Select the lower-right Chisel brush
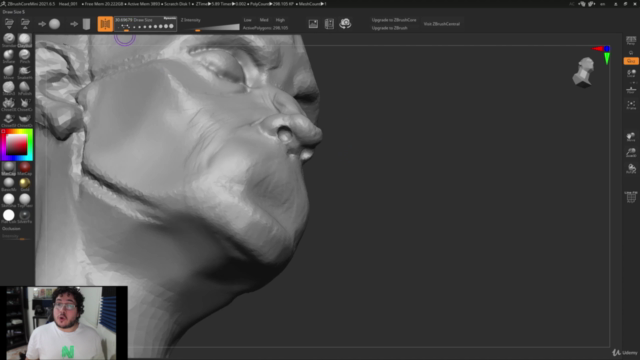The image size is (640, 360). pos(24,120)
